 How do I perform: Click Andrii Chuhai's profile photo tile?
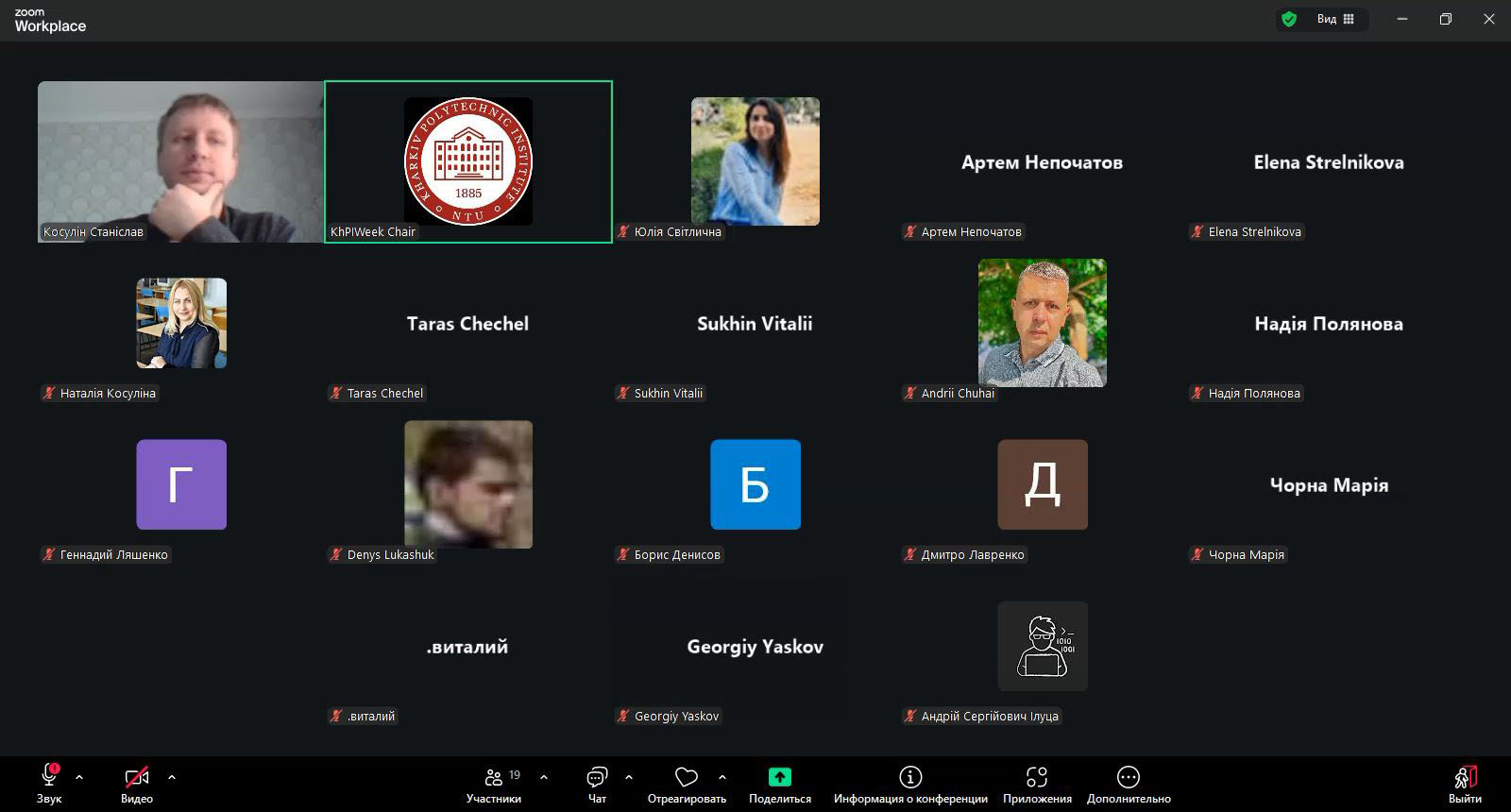(x=1043, y=323)
